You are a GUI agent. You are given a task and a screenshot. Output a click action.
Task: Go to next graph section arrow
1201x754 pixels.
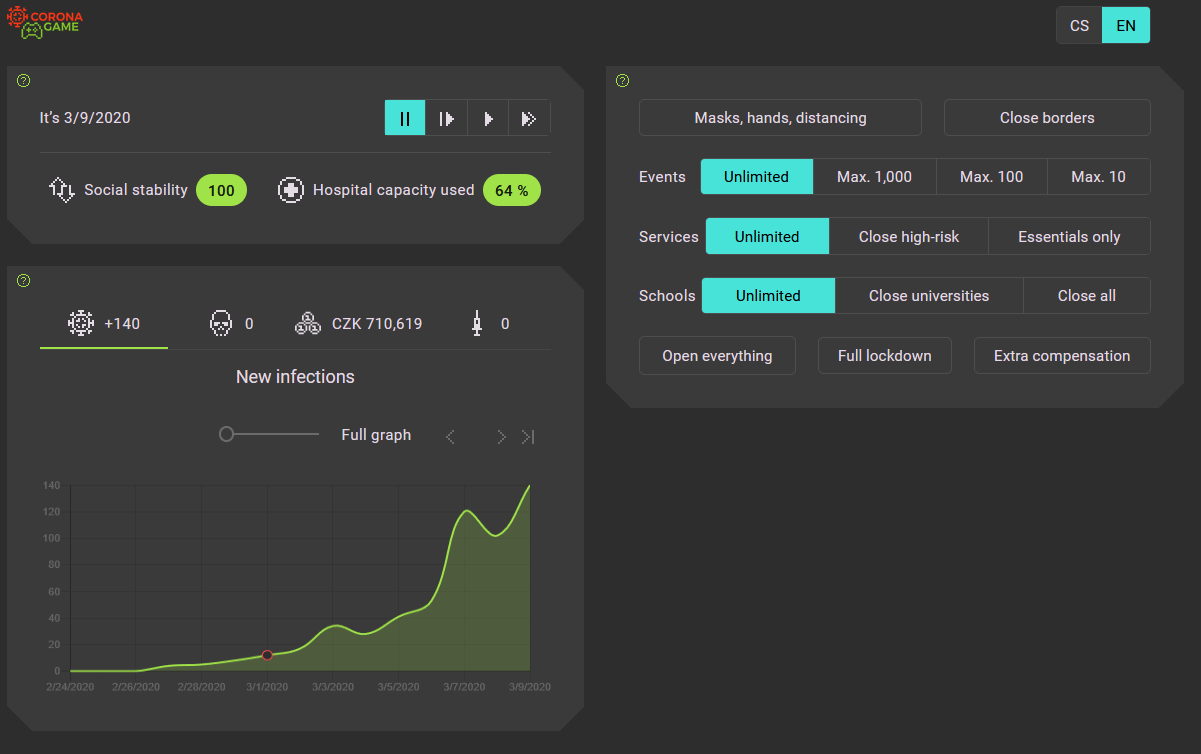[x=501, y=436]
